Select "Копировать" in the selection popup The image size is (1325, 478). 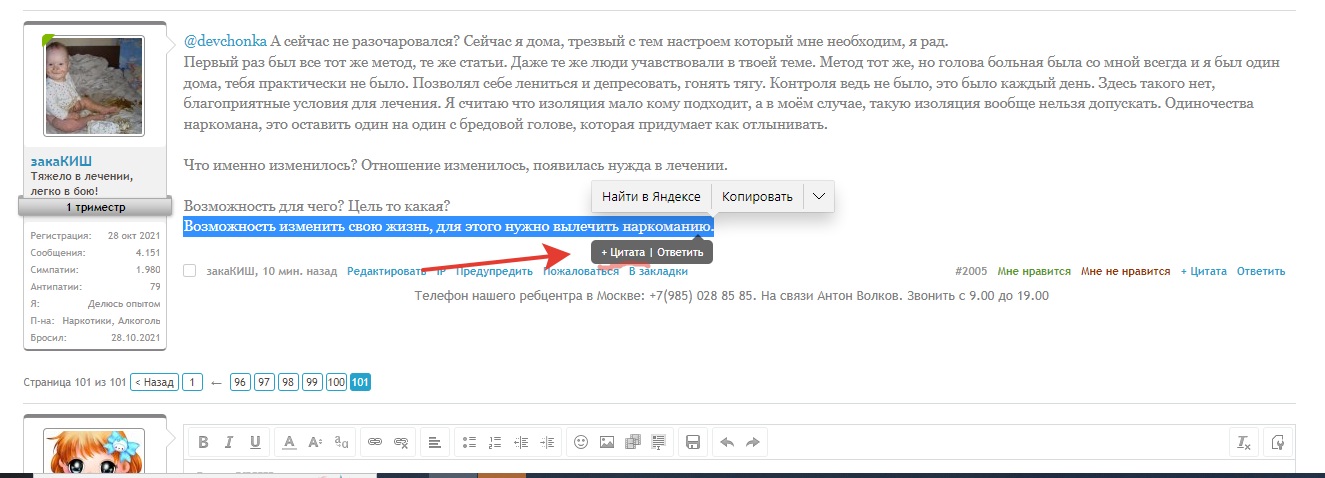coord(757,197)
